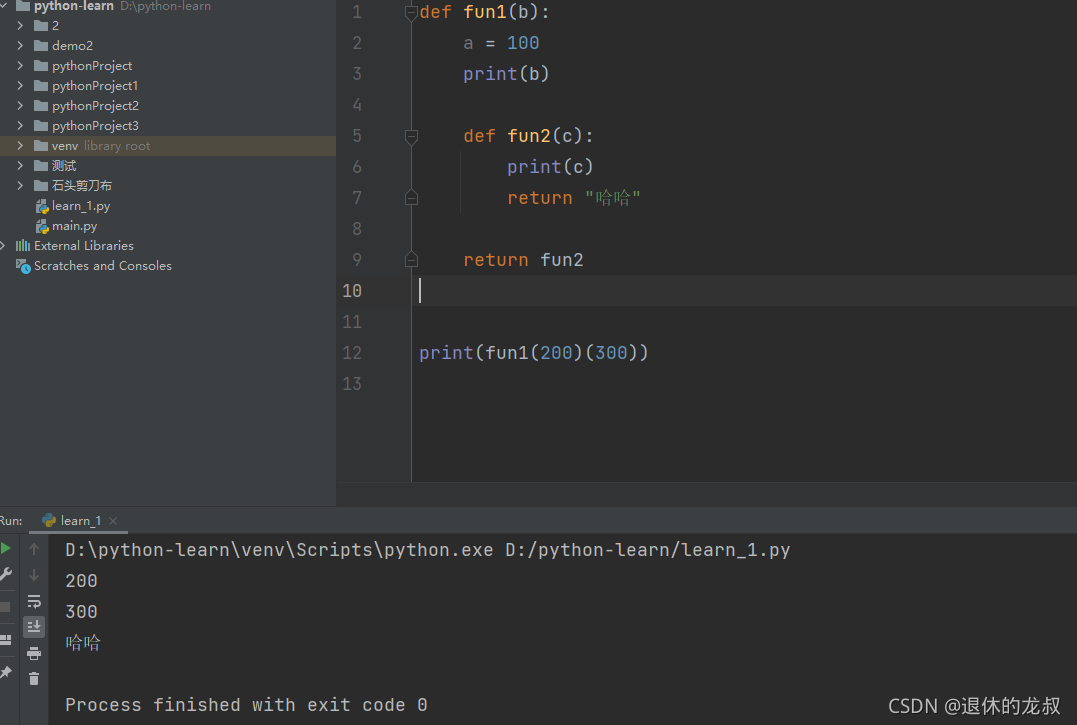Image resolution: width=1077 pixels, height=725 pixels.
Task: Select main.py in the project tree
Action: 74,225
